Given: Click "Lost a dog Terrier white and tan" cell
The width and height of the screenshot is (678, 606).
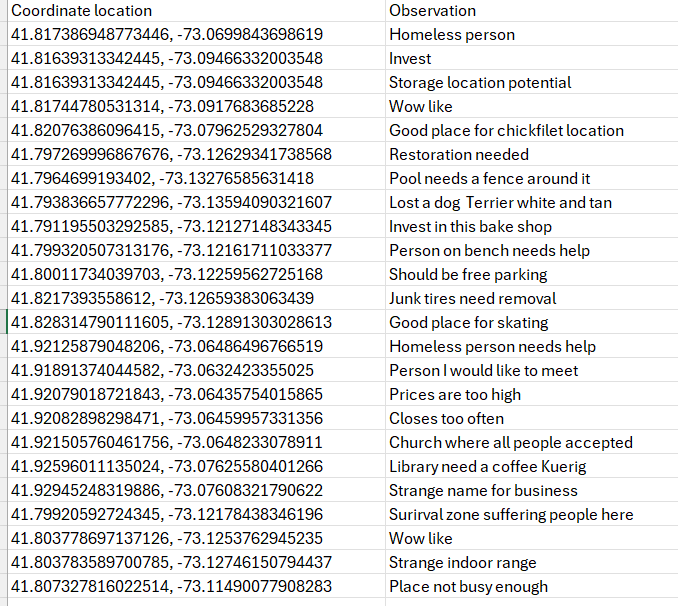Looking at the screenshot, I should pos(500,203).
